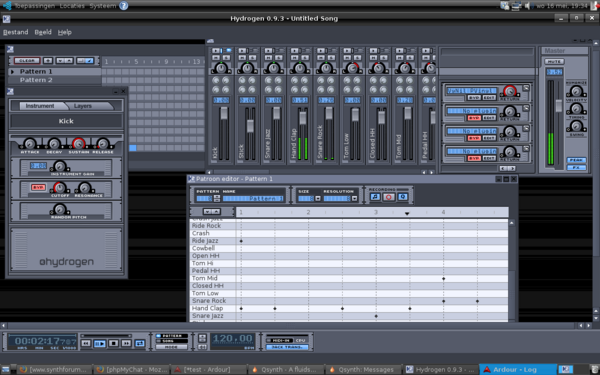Click Edit on fourth FX slot
Screen dimensions: 600x375
[489, 158]
